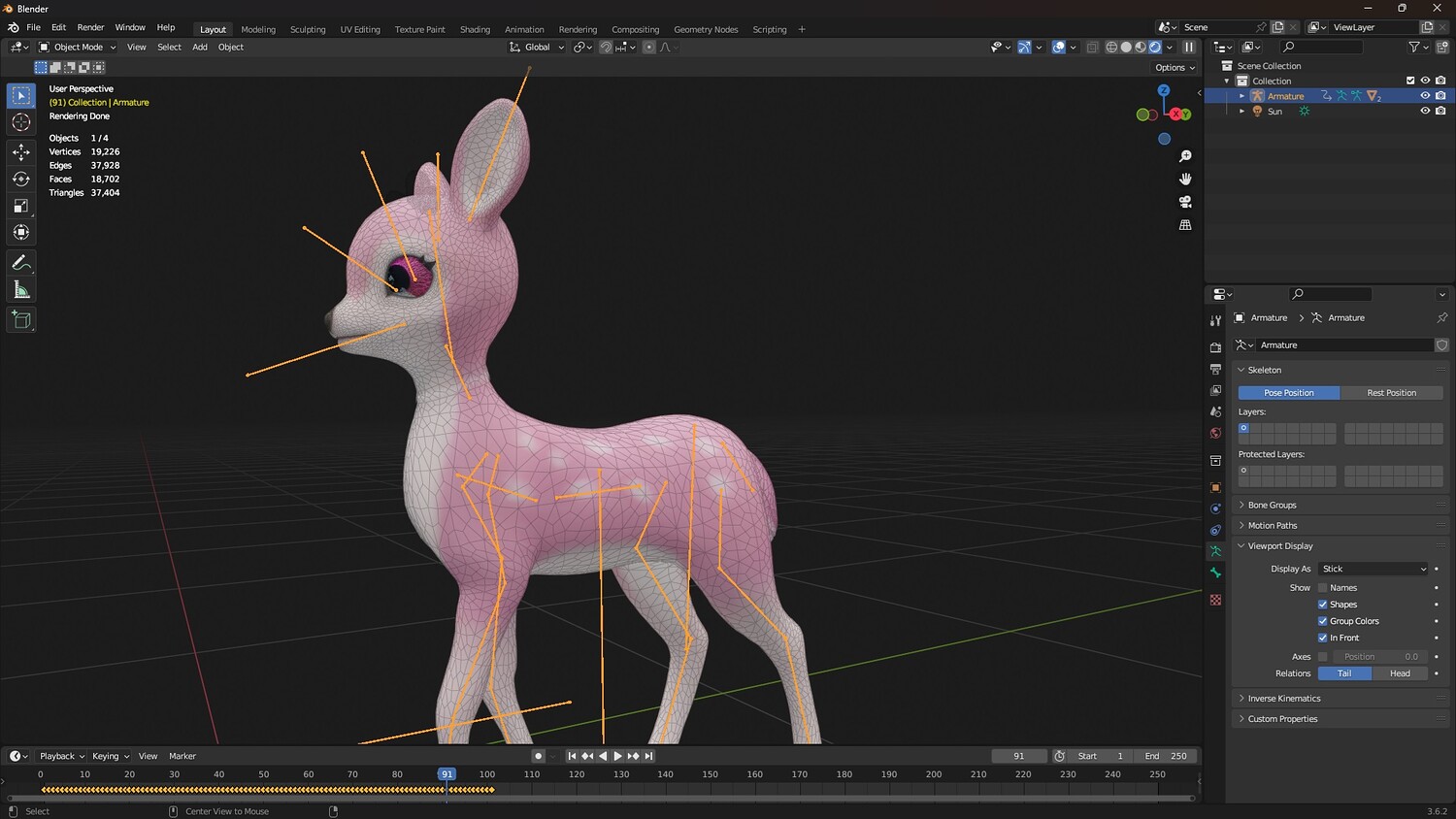Viewport: 1456px width, 819px height.
Task: Click the End frame 250 field
Action: (1165, 756)
